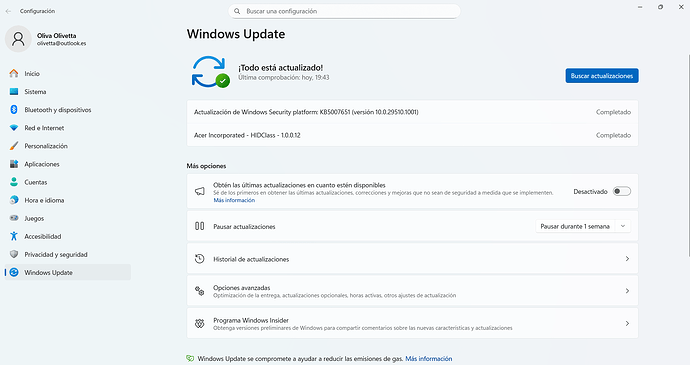Image resolution: width=690 pixels, height=365 pixels.
Task: Click the Buscar actualizaciones button
Action: 602,76
